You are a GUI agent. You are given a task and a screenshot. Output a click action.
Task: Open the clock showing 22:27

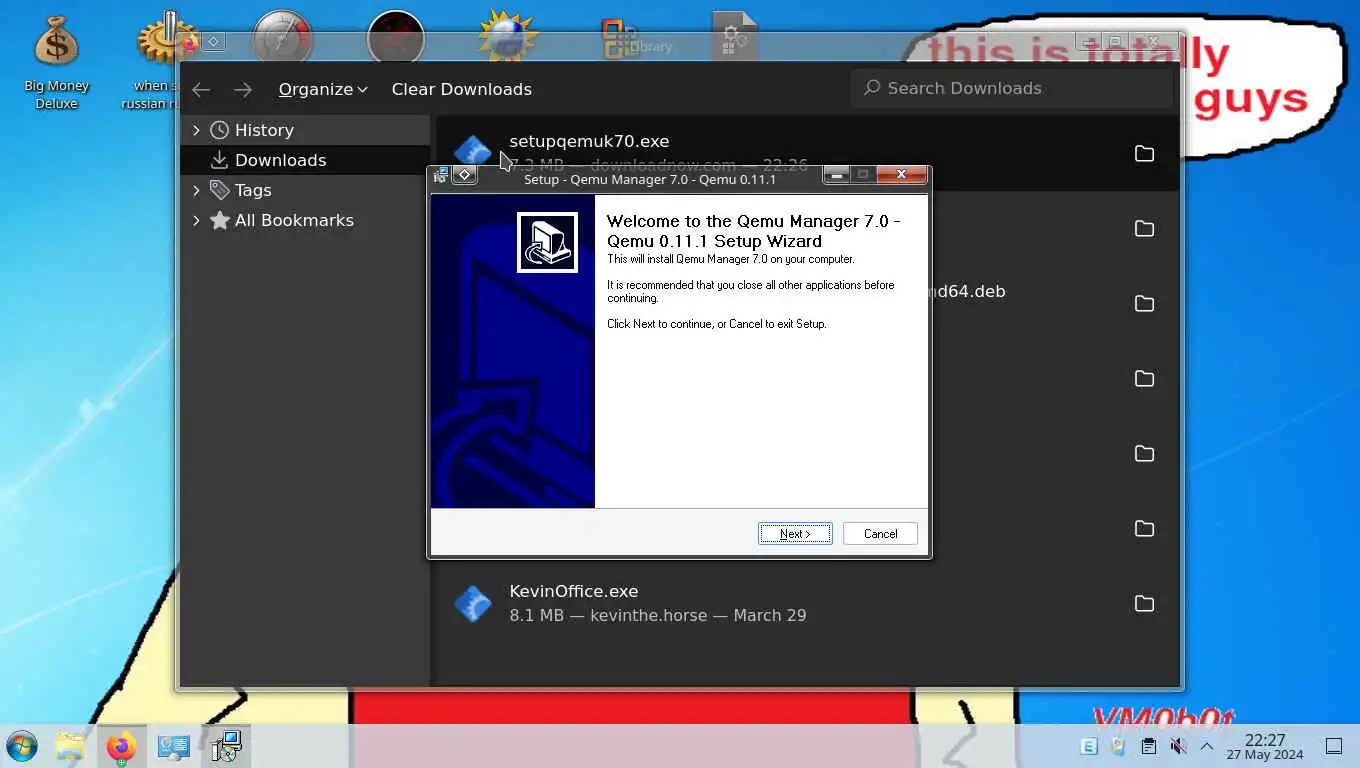tap(1264, 746)
